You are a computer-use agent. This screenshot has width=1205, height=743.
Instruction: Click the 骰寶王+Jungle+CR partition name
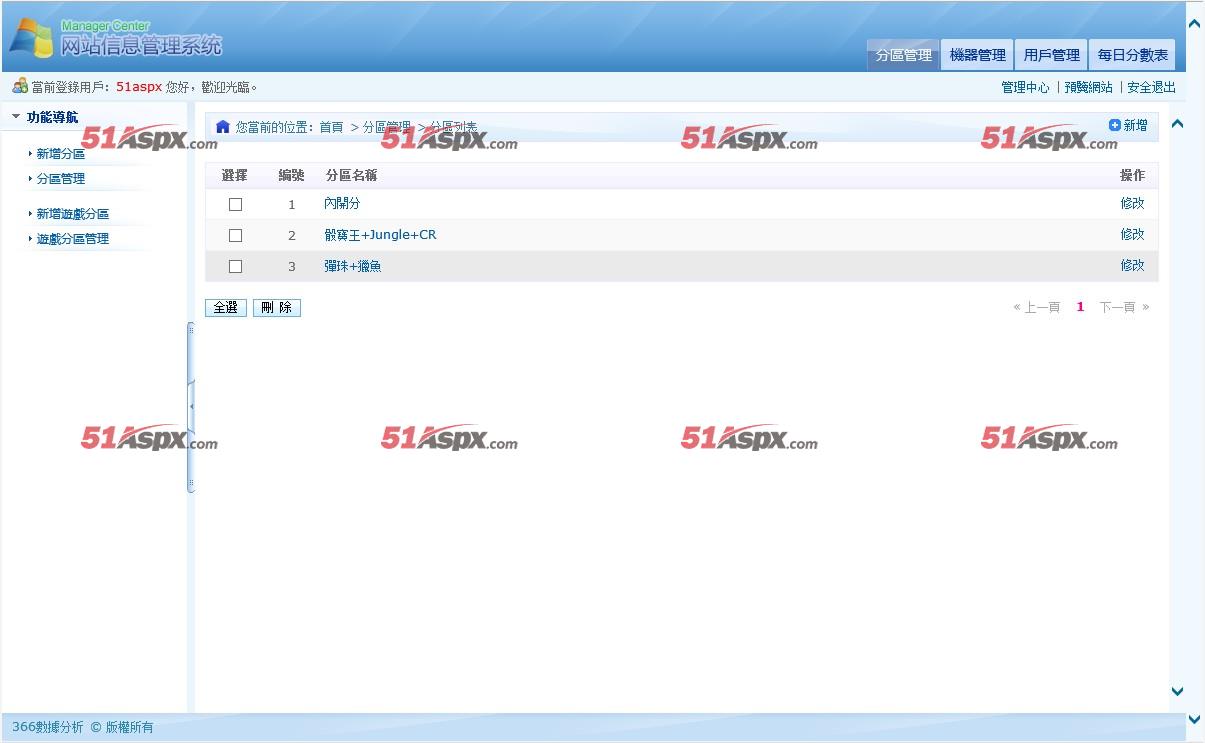(x=380, y=235)
